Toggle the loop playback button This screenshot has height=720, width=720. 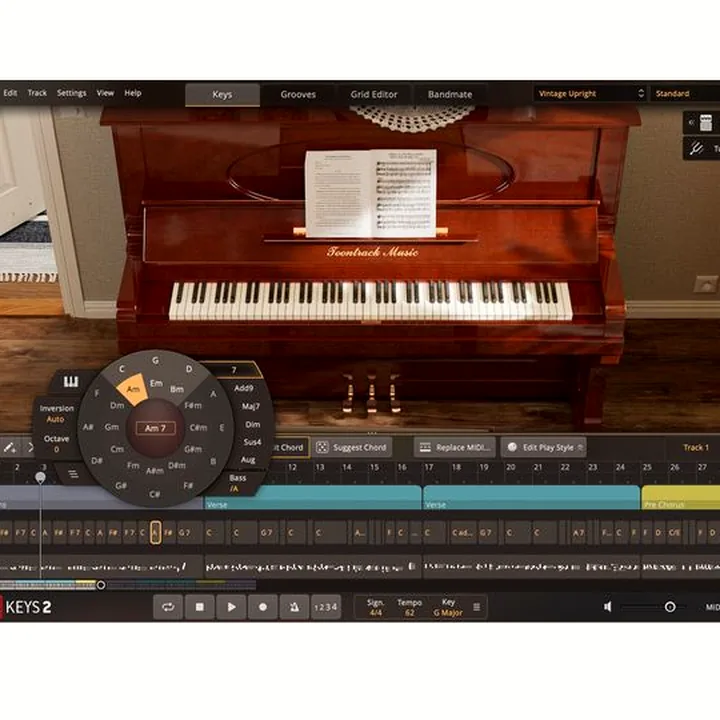click(x=168, y=607)
